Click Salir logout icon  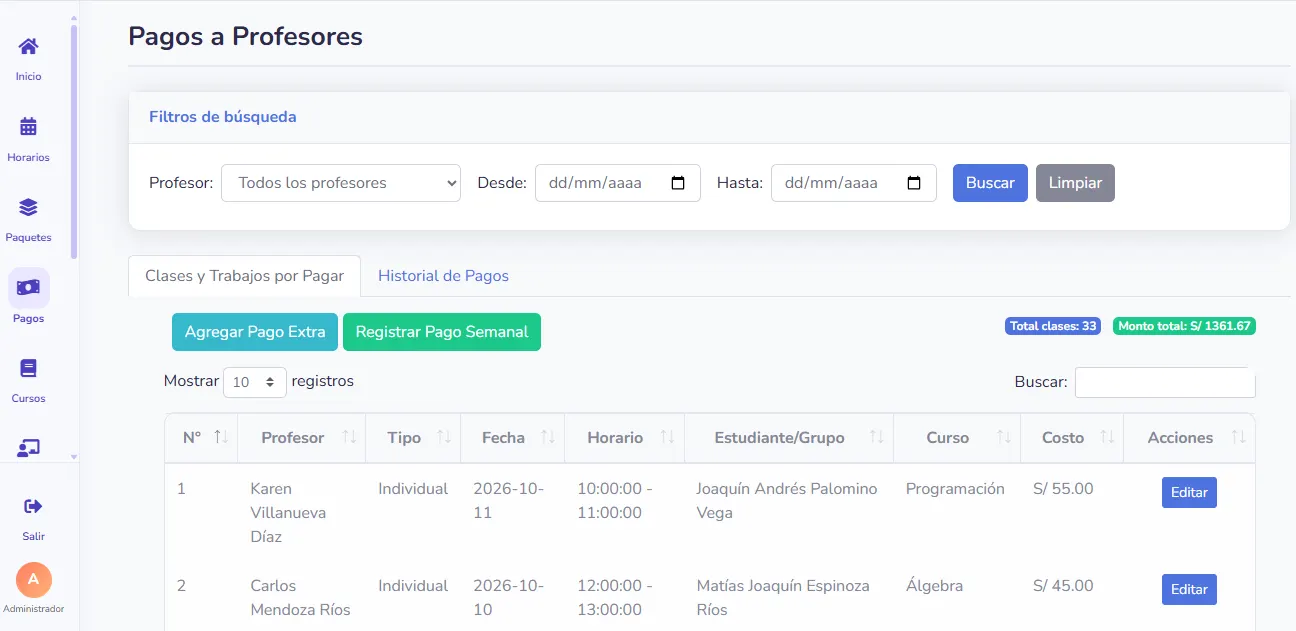click(x=33, y=506)
